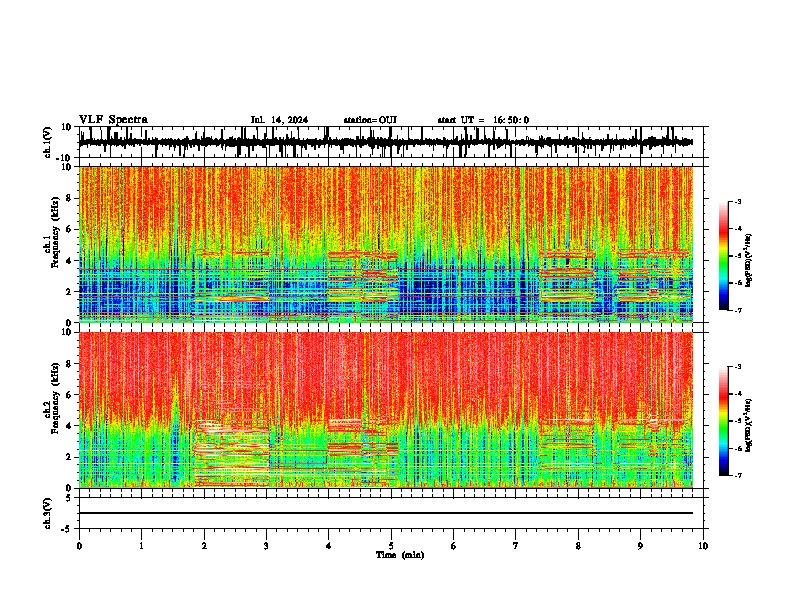Screen dimensions: 792x612
Task: Click the 0 tick on the time axis
Action: [x=79, y=546]
